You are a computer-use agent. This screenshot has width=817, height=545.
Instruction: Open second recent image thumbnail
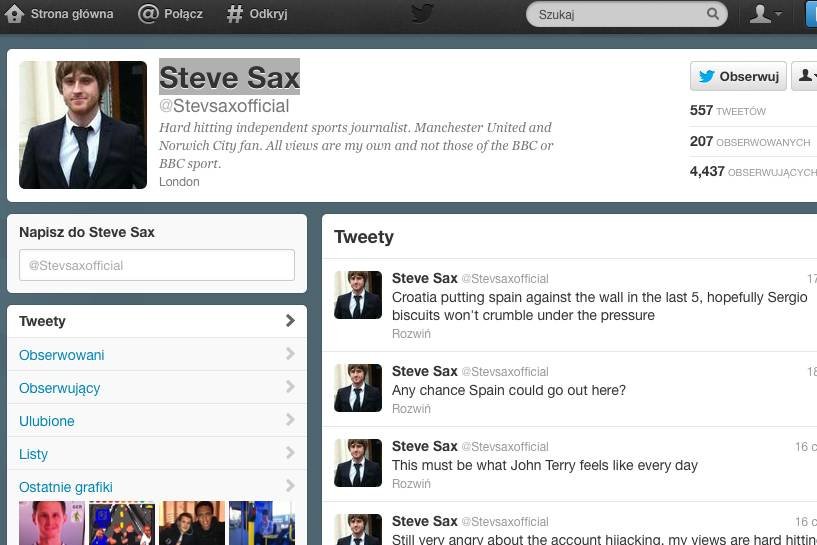122,523
